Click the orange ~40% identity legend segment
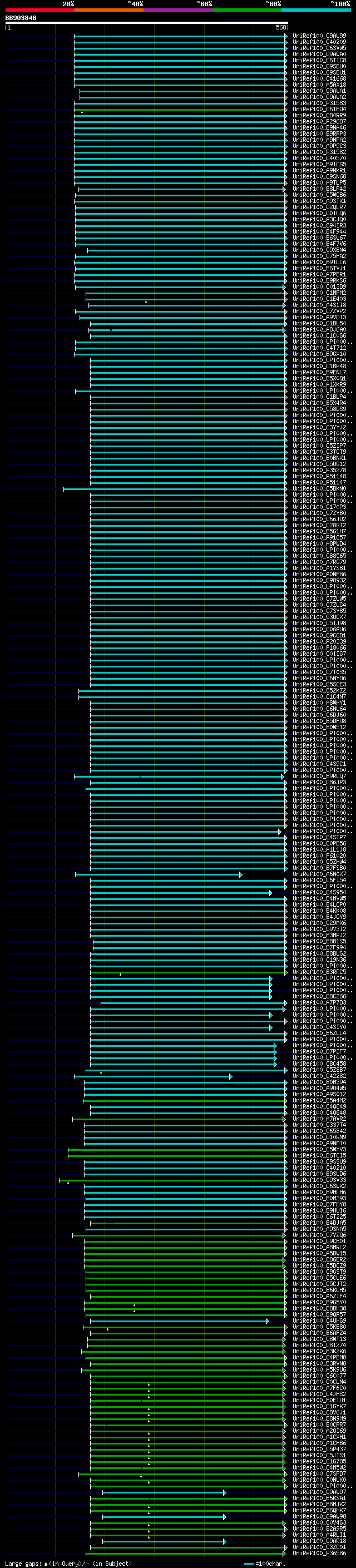The width and height of the screenshot is (356, 1568). 109,10
